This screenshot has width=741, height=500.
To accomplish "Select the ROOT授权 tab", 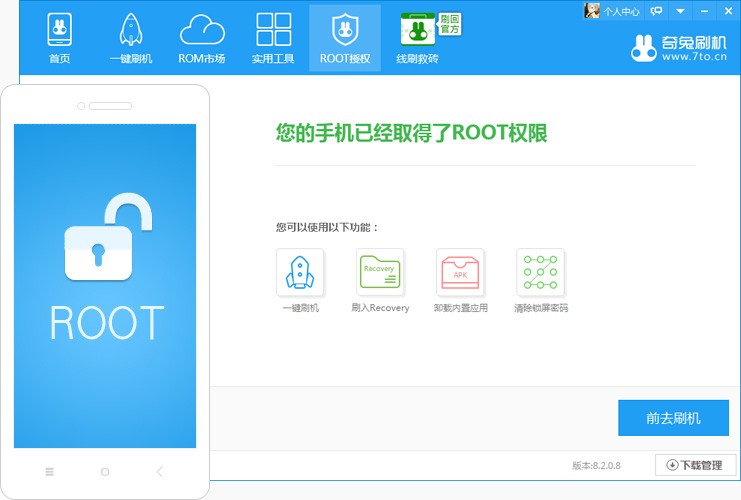I will [x=345, y=38].
